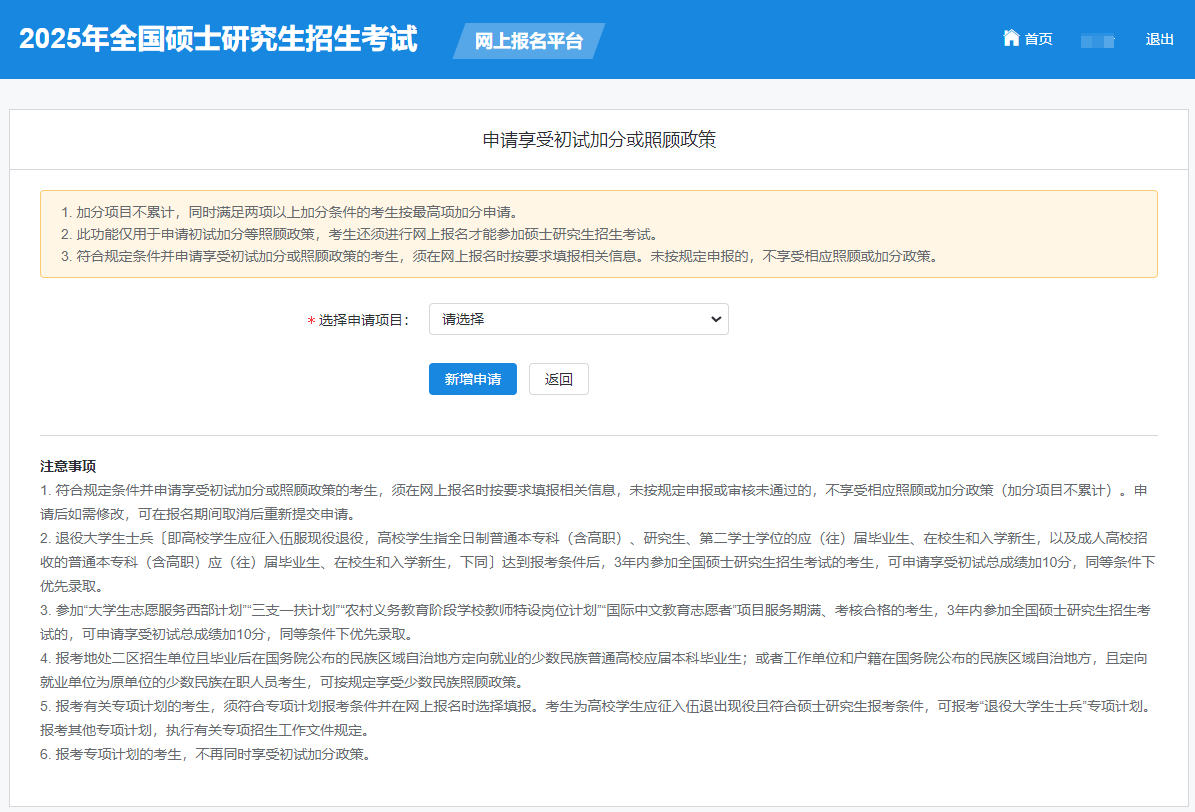Viewport: 1195px width, 812px height.
Task: Click the 申请享受初试加分或照顾政策 page heading
Action: 598,140
